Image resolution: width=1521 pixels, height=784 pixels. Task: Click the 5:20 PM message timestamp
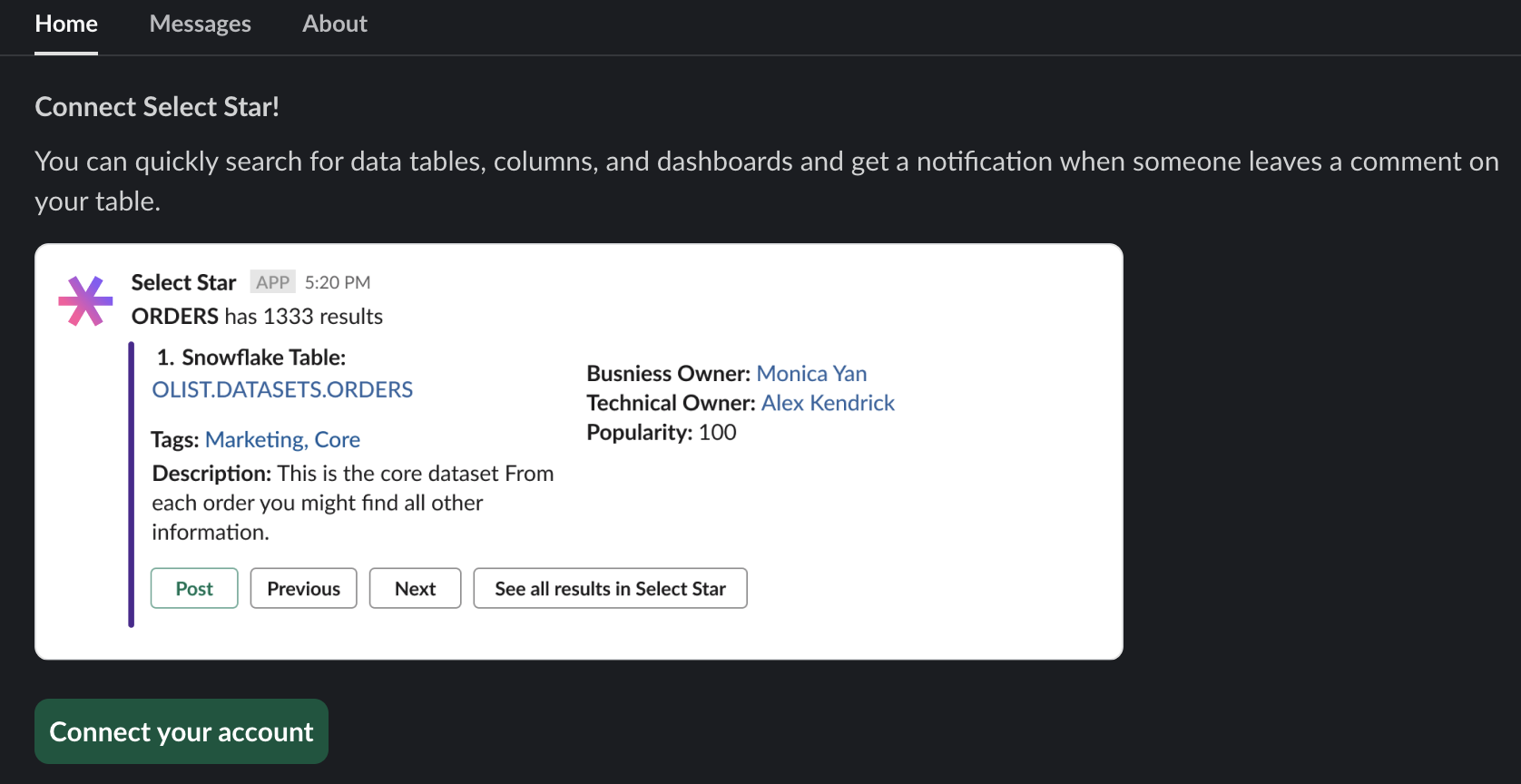[338, 282]
